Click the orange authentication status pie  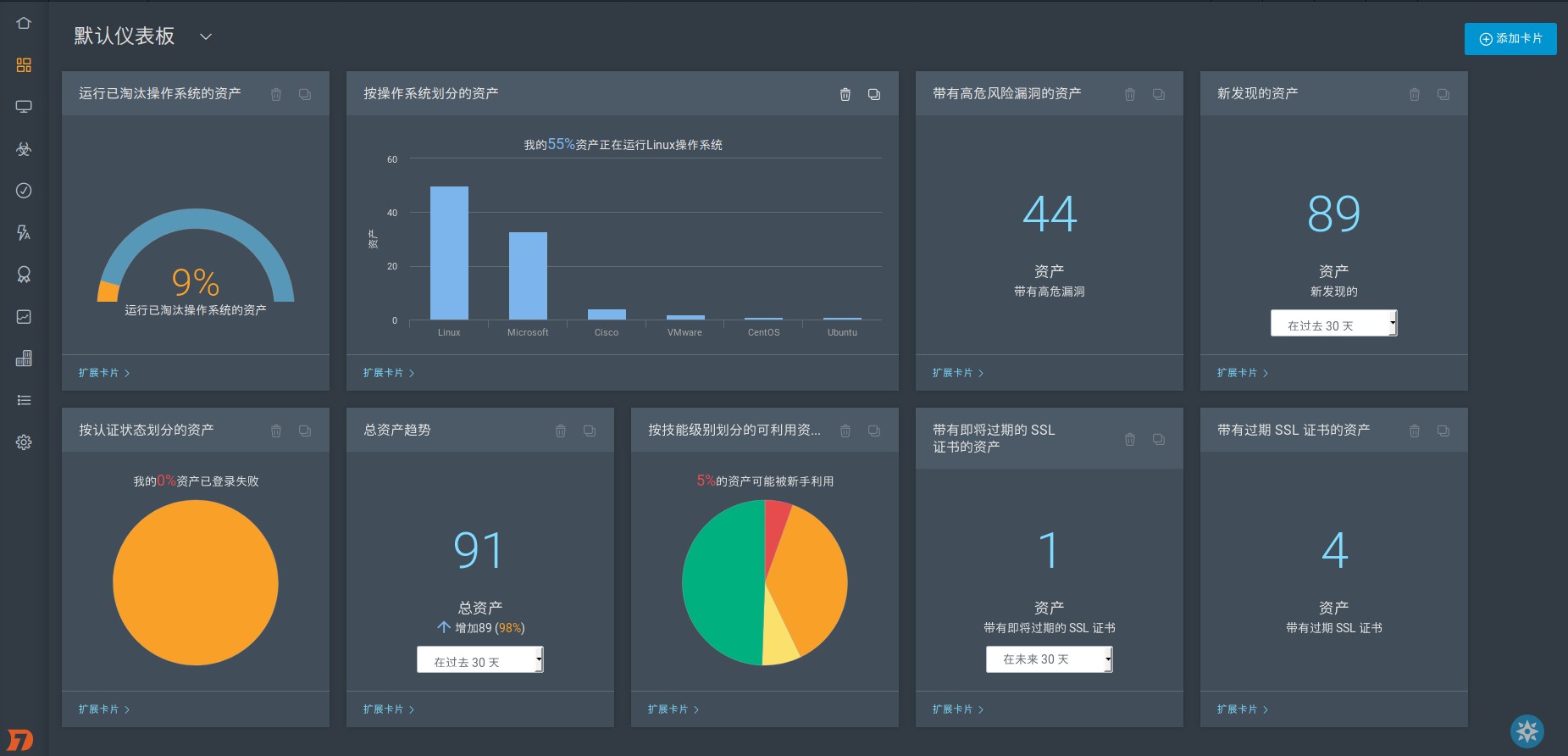196,582
